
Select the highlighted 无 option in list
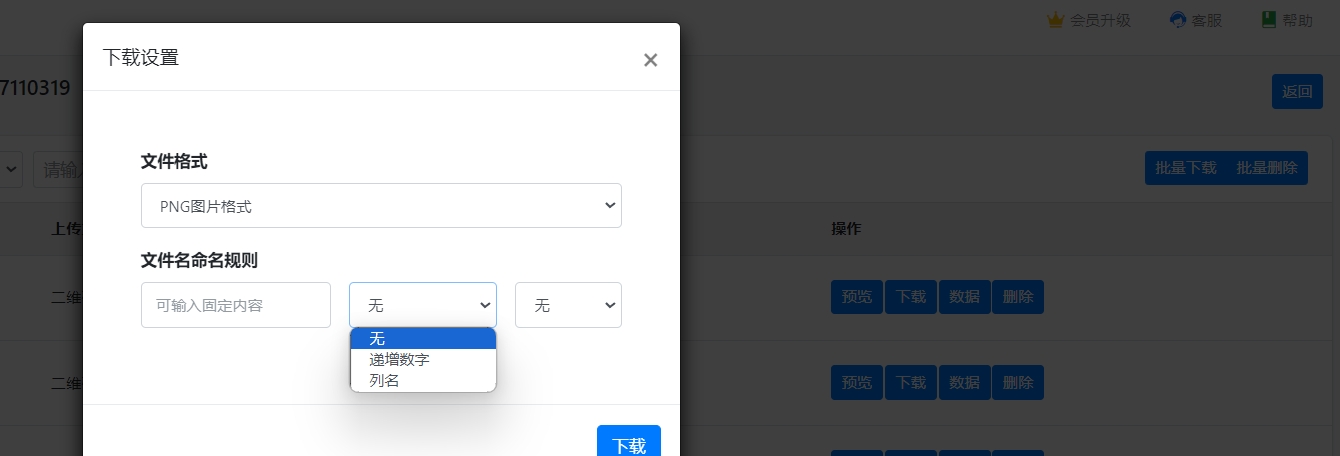point(422,339)
